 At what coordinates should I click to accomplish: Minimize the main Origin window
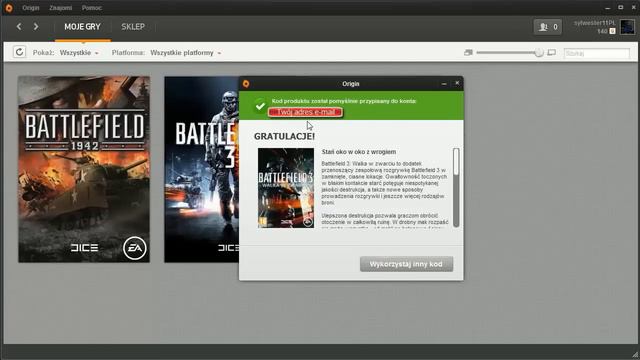tap(607, 8)
